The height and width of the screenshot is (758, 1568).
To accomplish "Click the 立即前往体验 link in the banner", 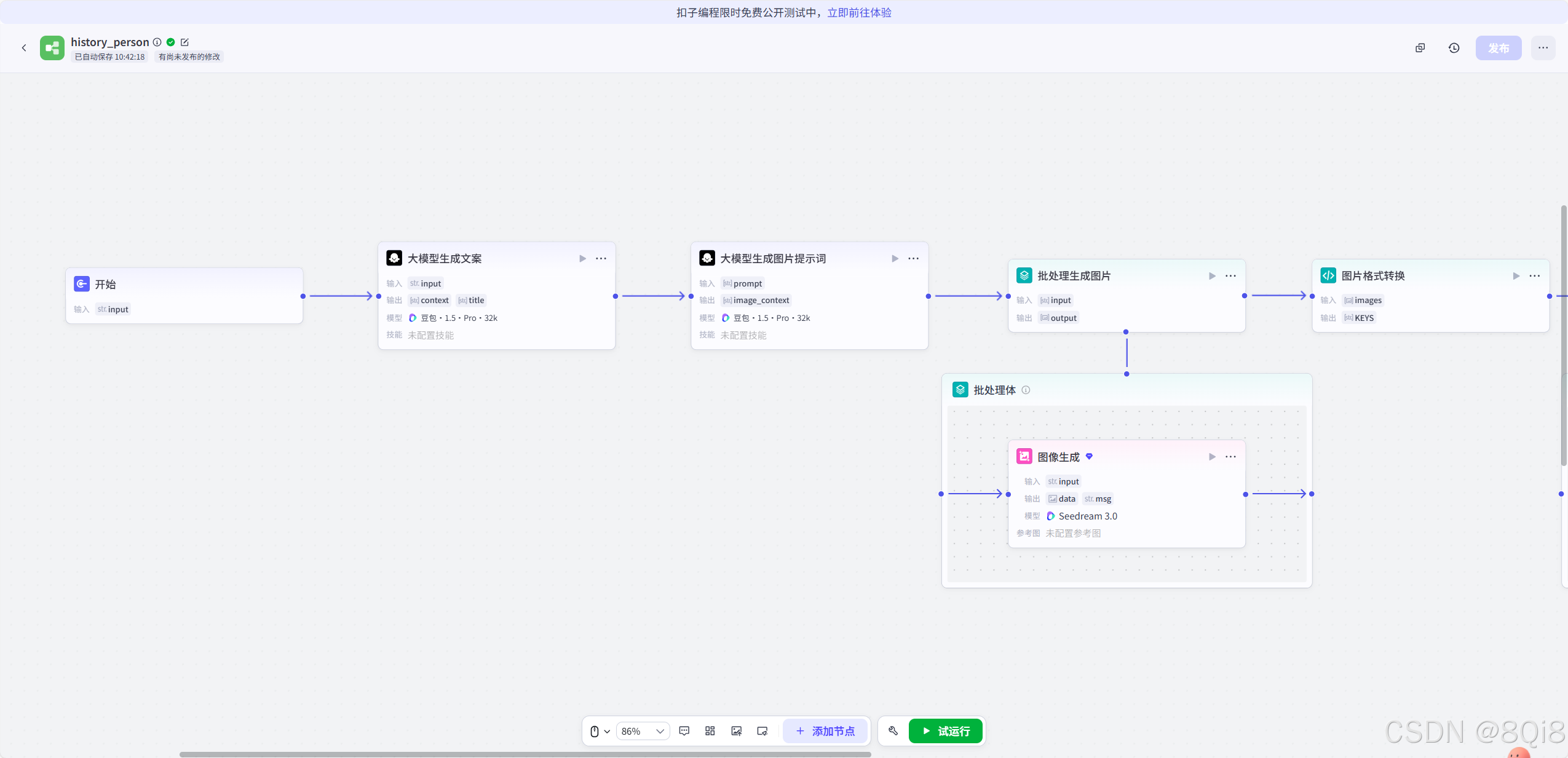I will pyautogui.click(x=859, y=12).
